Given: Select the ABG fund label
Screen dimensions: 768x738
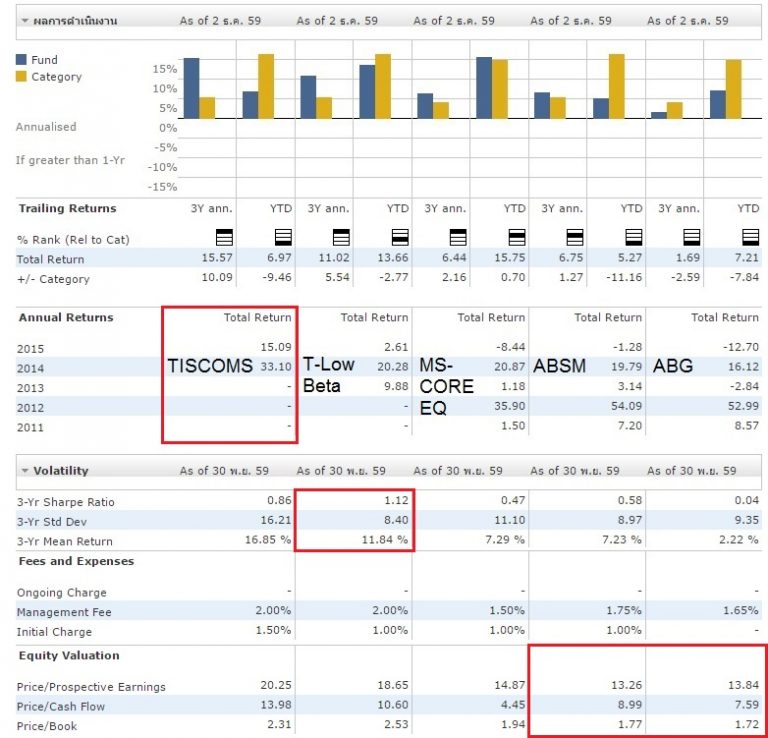Looking at the screenshot, I should click(x=672, y=367).
